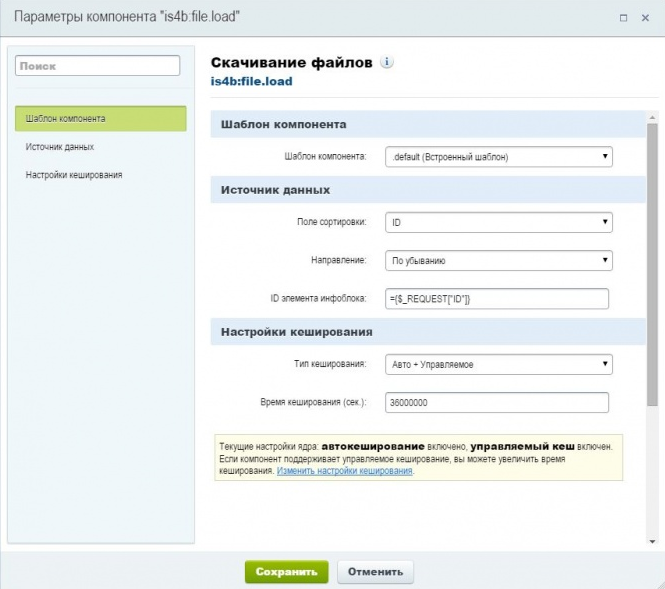The width and height of the screenshot is (665, 589).
Task: Click the scrollbar down arrow
Action: click(x=652, y=540)
